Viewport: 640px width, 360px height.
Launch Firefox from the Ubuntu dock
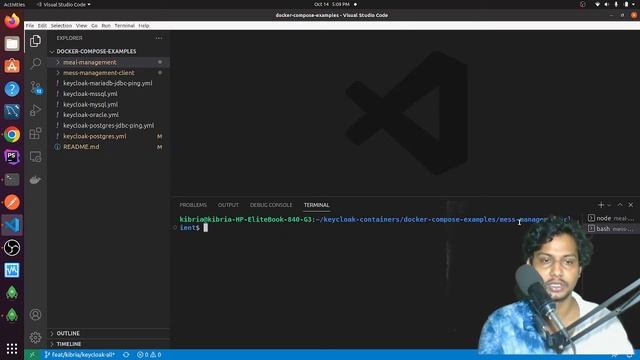point(12,20)
